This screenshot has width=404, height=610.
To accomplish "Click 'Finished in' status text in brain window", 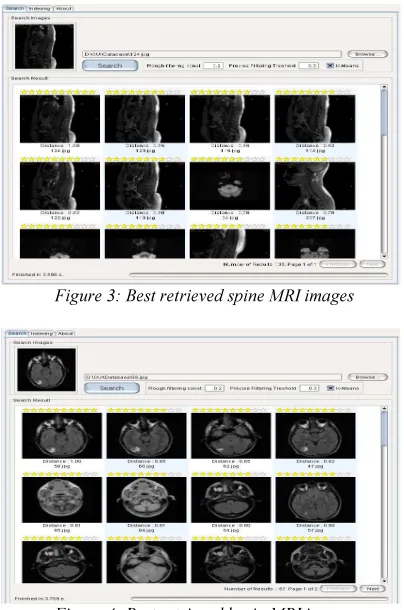I will click(x=39, y=598).
